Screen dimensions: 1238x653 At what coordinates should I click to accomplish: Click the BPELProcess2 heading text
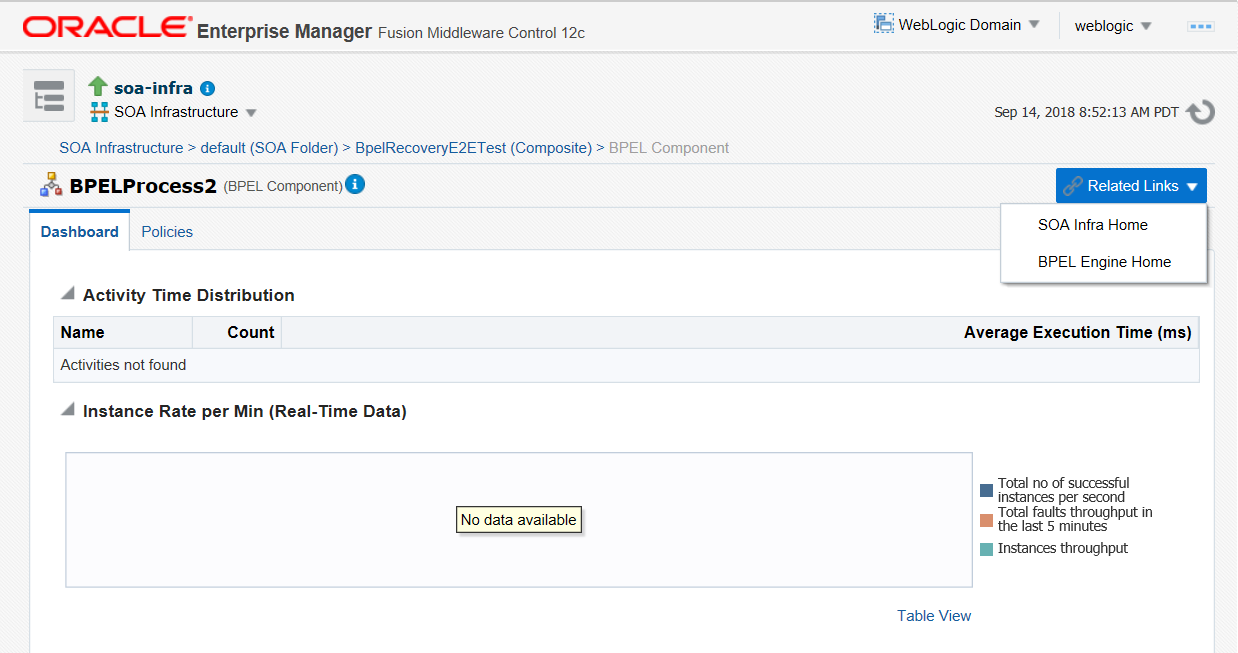pos(143,185)
